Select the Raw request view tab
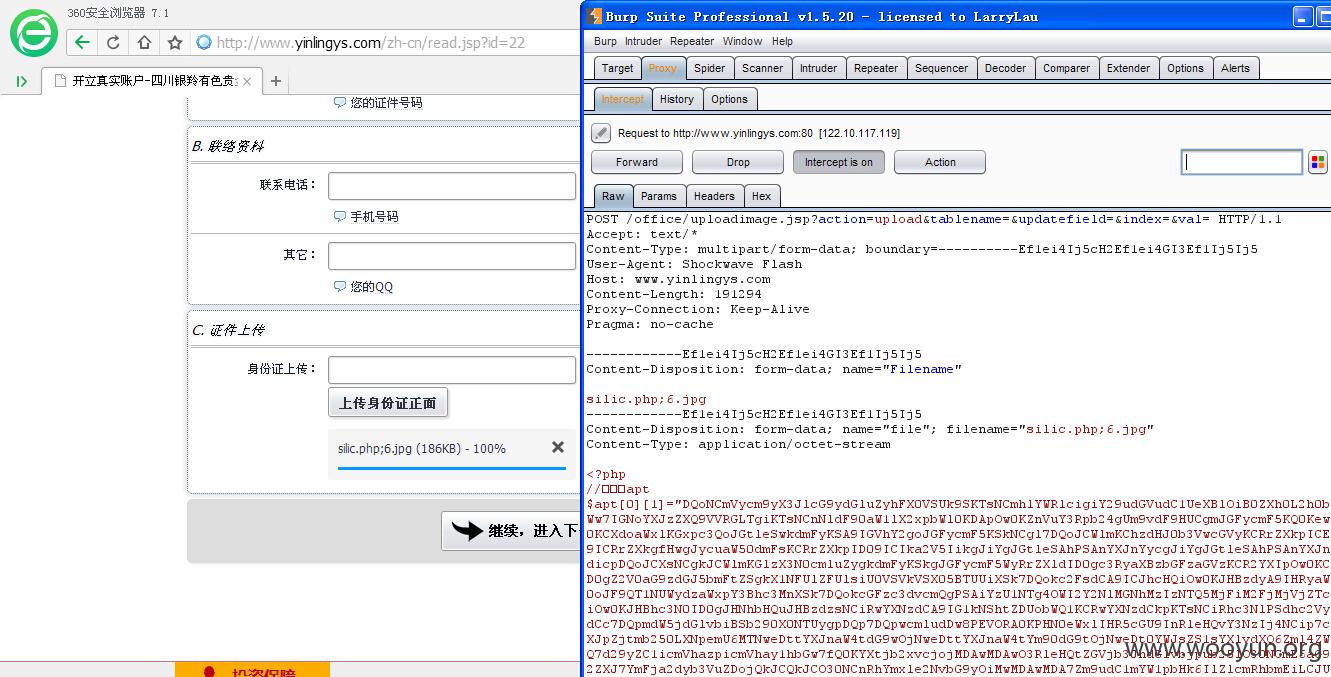The width and height of the screenshot is (1331, 677). coord(613,196)
